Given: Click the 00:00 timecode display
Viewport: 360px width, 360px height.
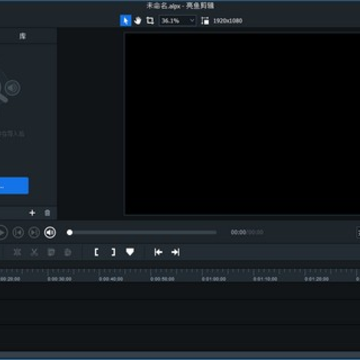Looking at the screenshot, I should 238,232.
